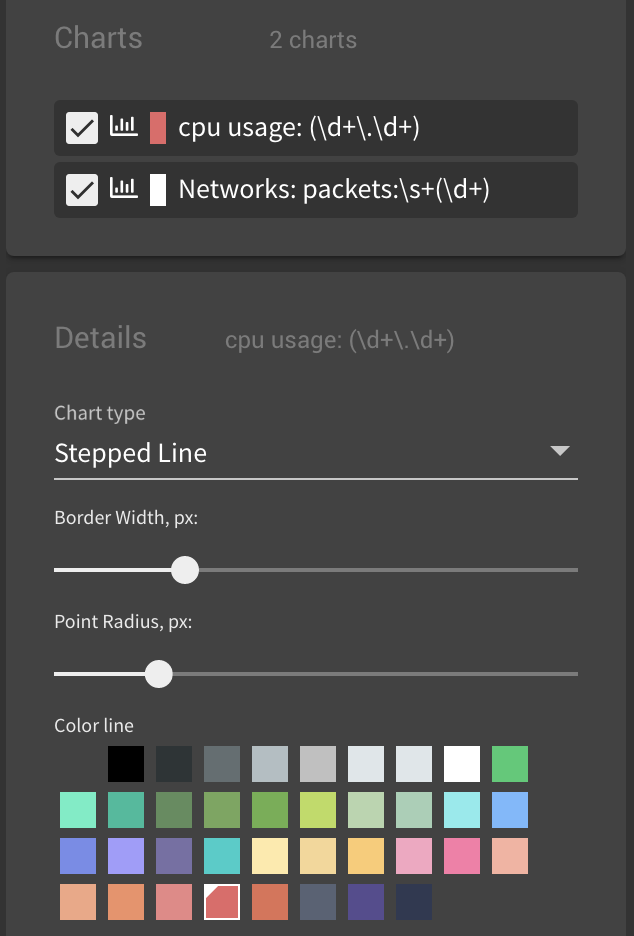Select the pure black color swatch
The width and height of the screenshot is (634, 936).
point(126,763)
